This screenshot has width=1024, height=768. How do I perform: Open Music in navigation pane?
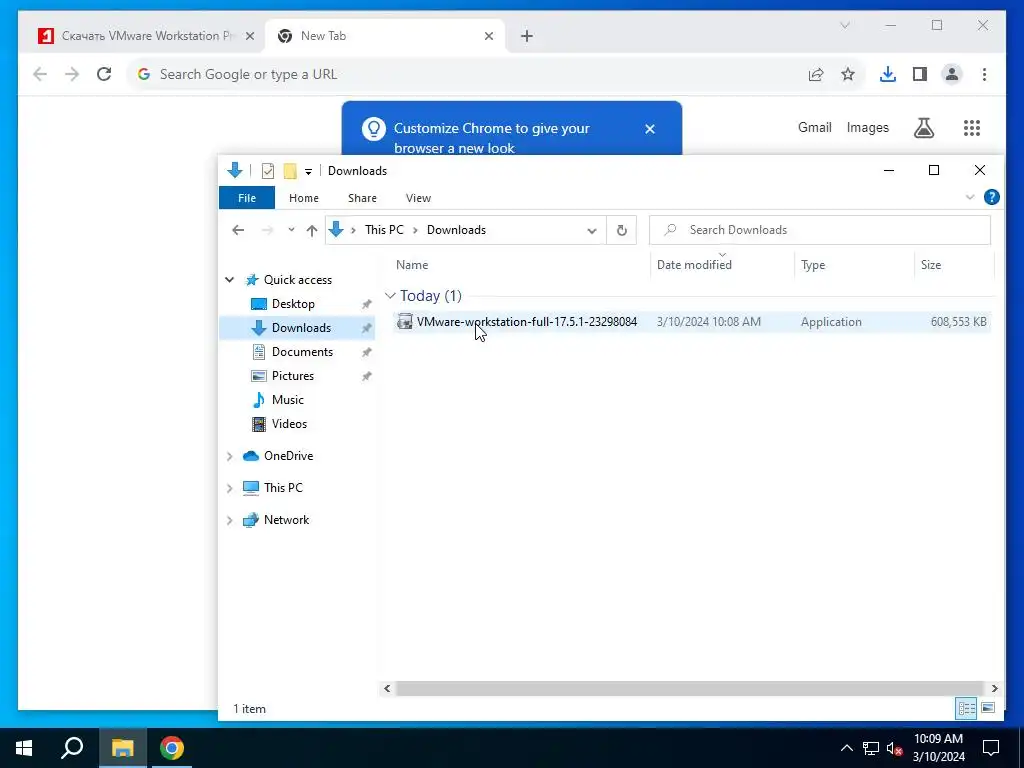287,400
